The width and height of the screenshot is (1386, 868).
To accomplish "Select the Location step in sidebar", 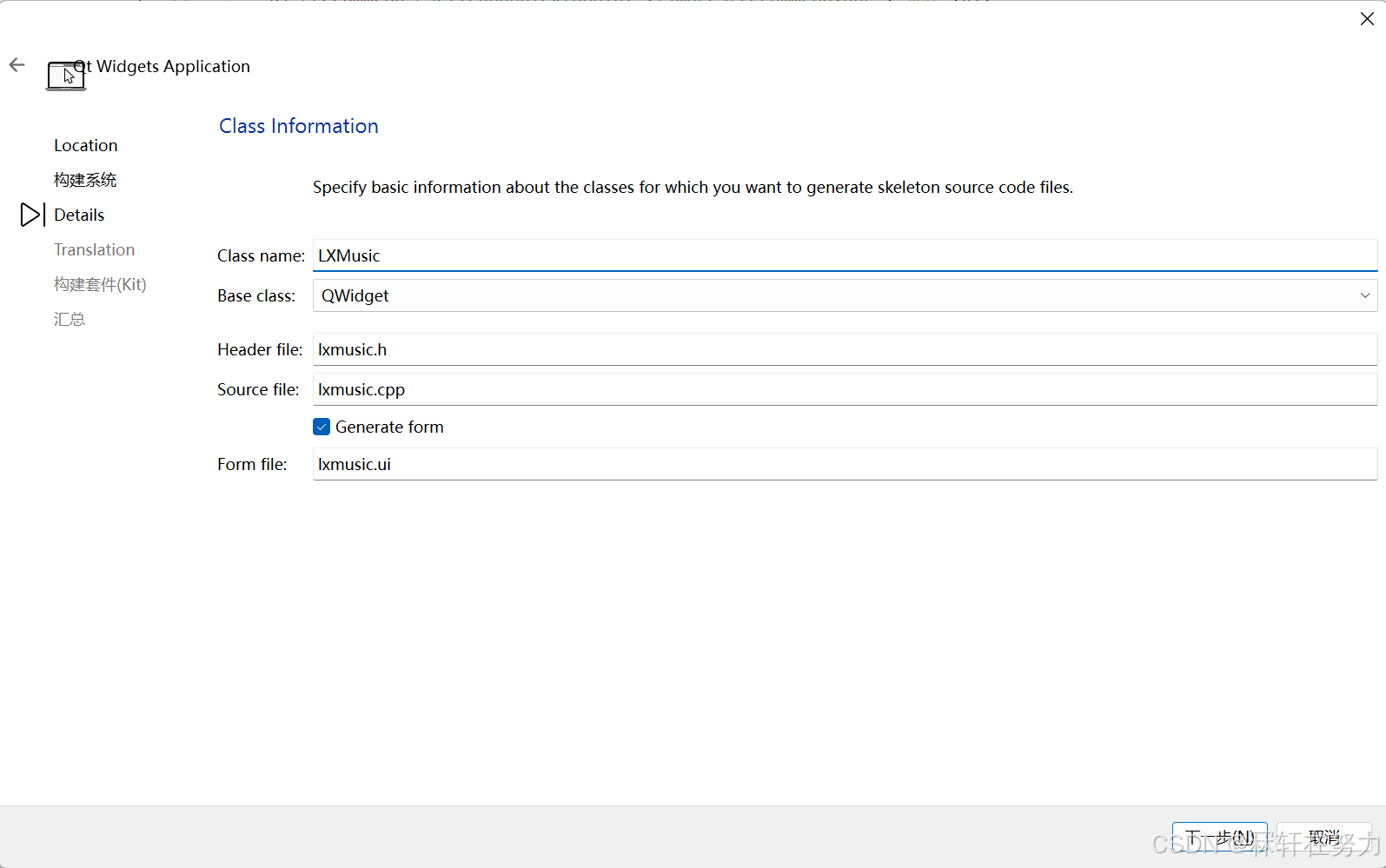I will [85, 145].
